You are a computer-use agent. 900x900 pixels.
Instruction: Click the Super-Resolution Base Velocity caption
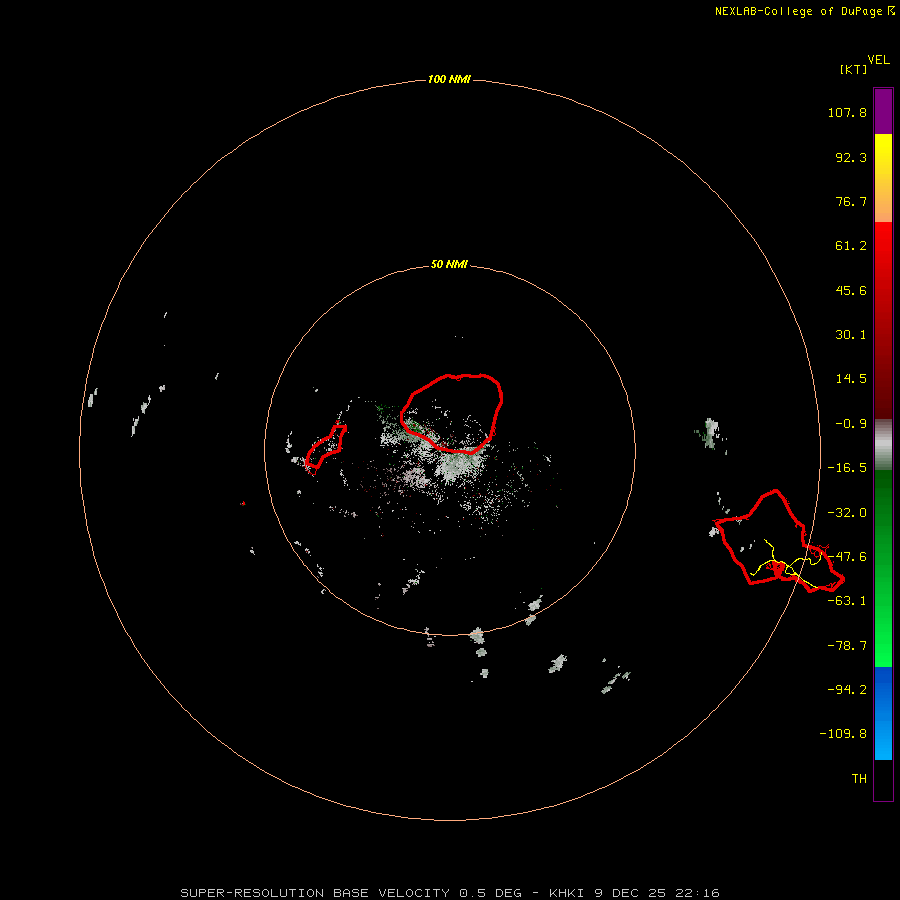point(449,893)
